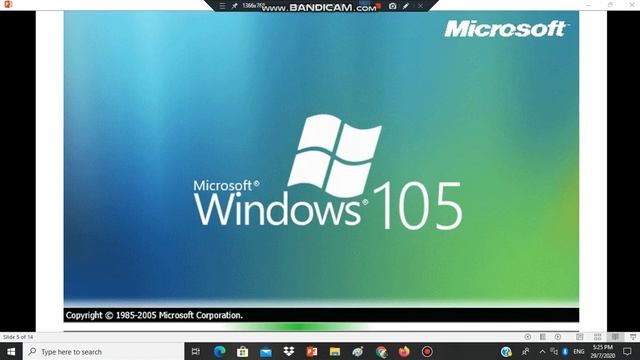Switch to Slide Sorter view
Viewport: 640px width, 360px height.
click(x=598, y=337)
